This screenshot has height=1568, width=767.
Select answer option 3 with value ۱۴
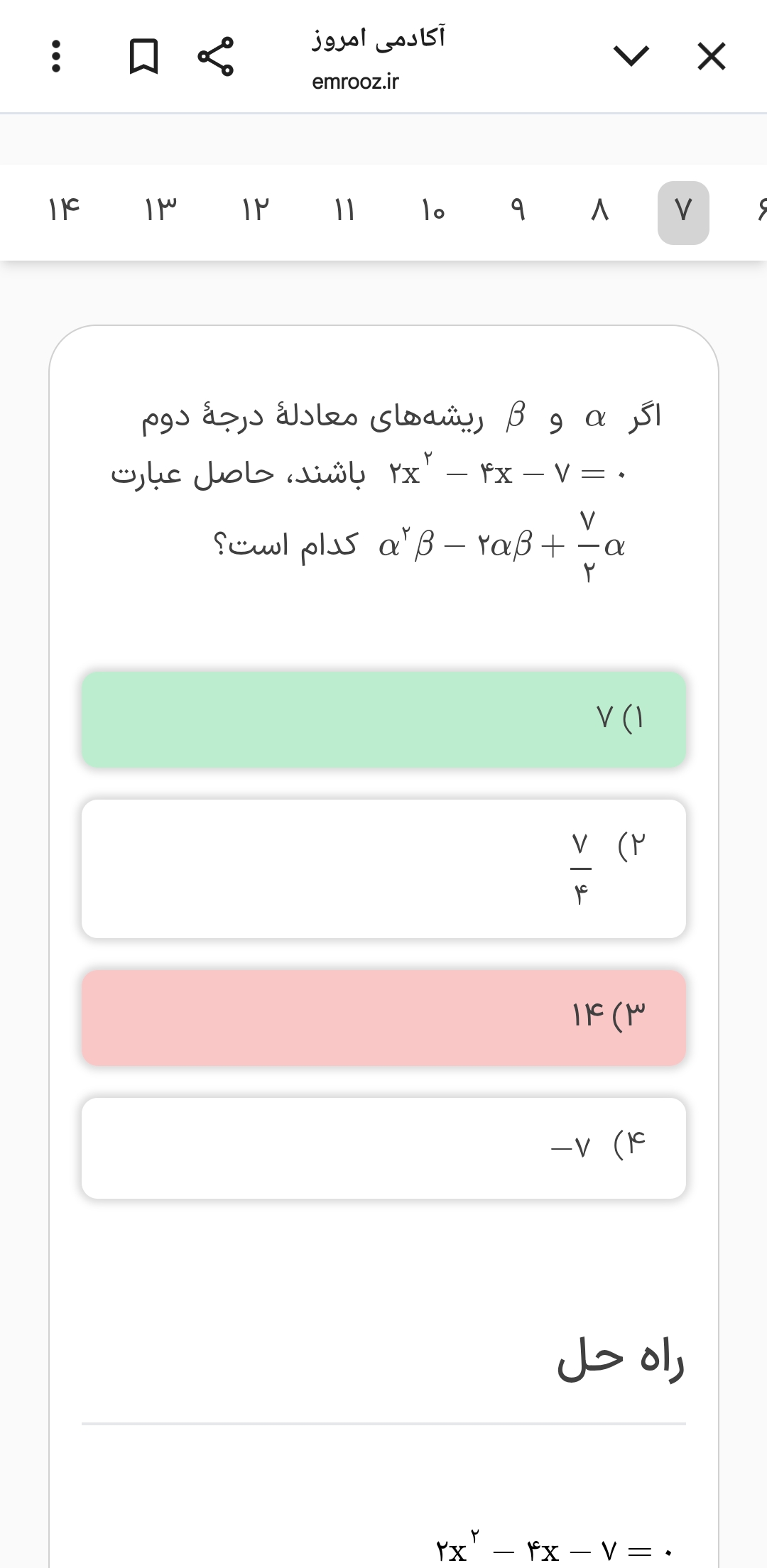383,1017
